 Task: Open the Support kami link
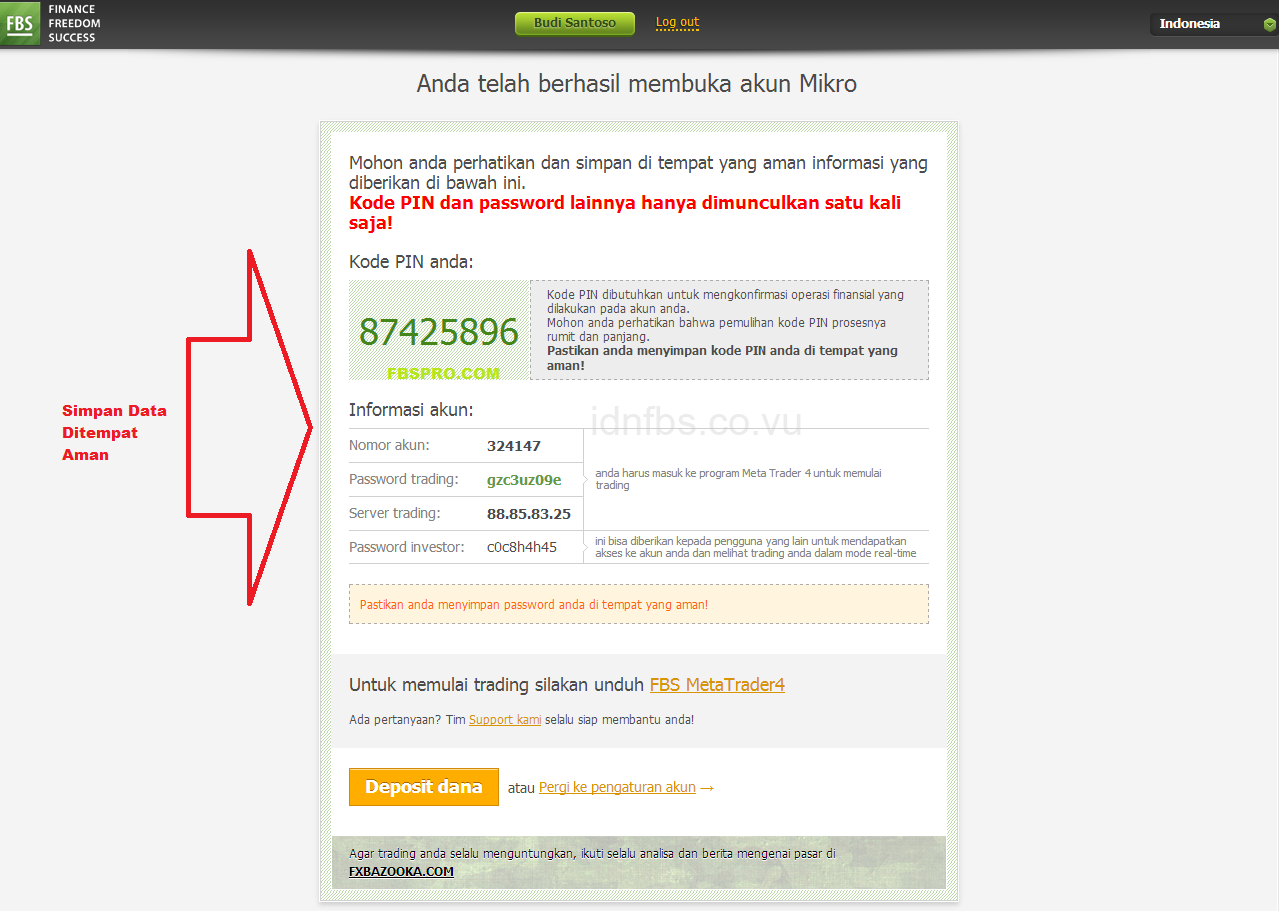[x=505, y=720]
